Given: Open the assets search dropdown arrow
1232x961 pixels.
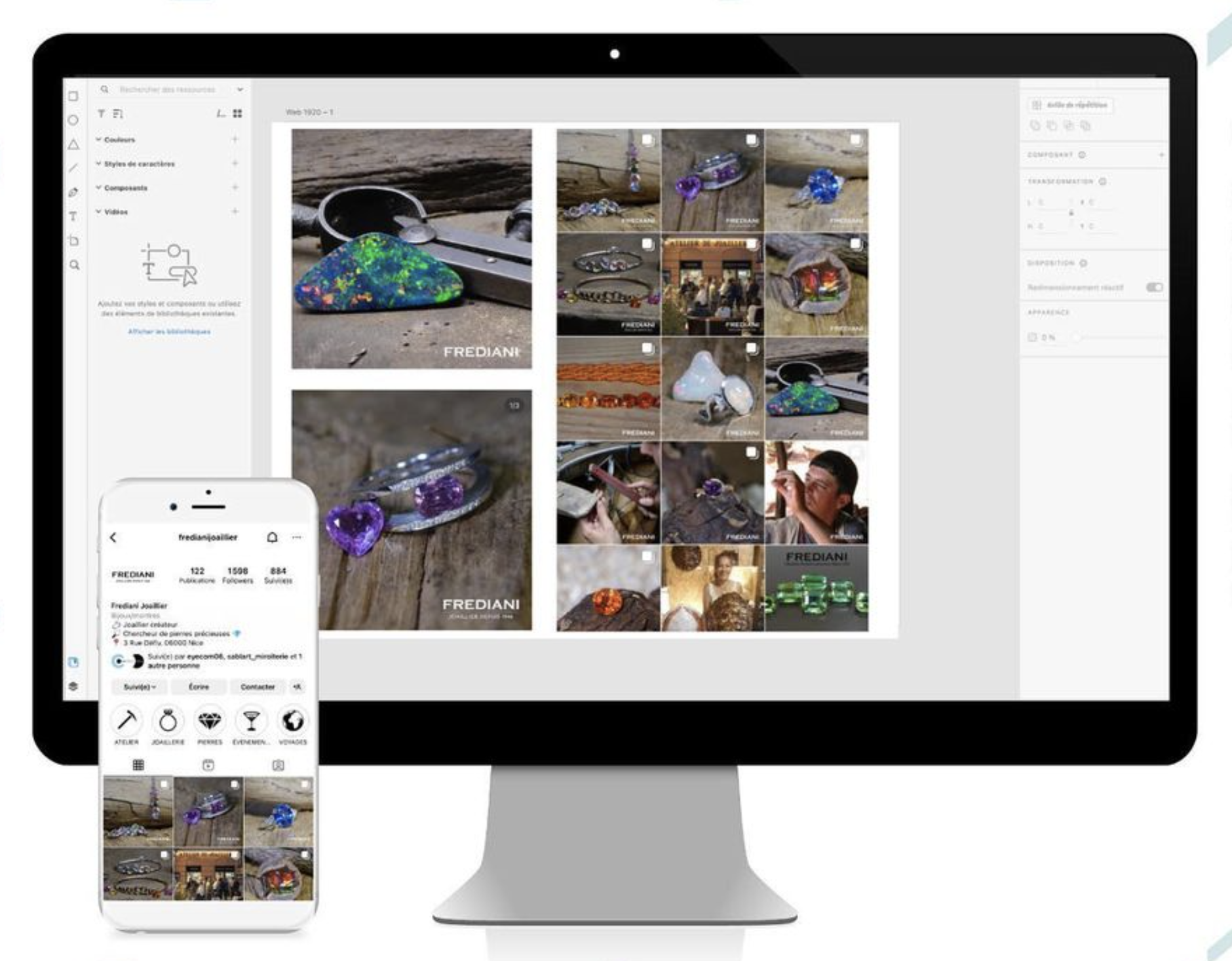Looking at the screenshot, I should pos(240,89).
